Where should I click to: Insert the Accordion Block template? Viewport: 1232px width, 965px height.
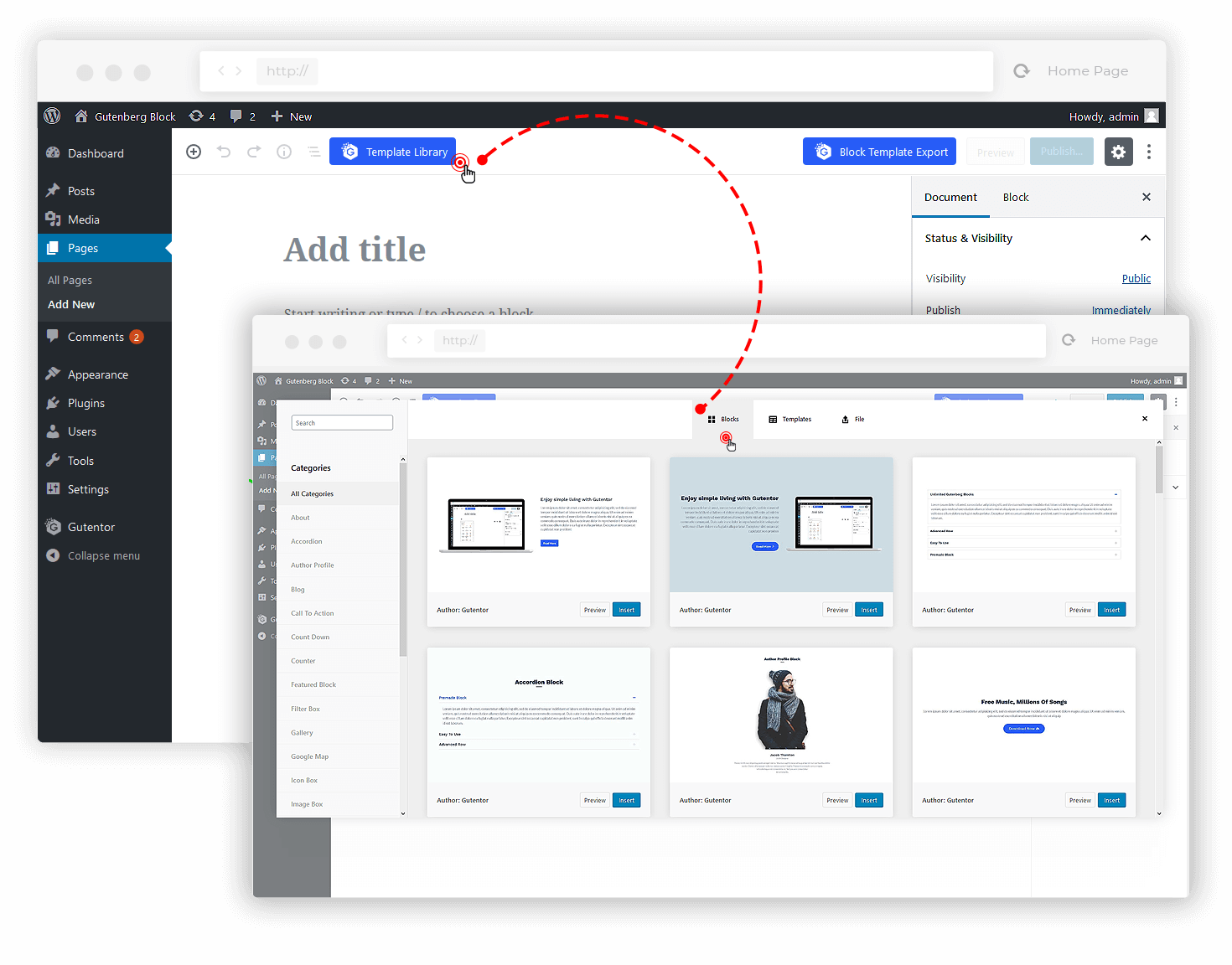click(x=627, y=800)
